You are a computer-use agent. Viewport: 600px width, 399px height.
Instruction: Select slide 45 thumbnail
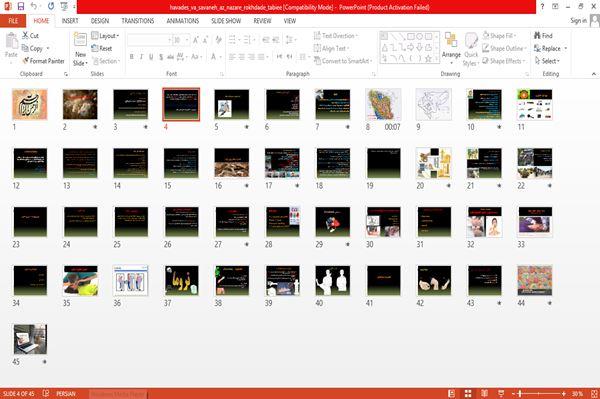click(x=30, y=339)
